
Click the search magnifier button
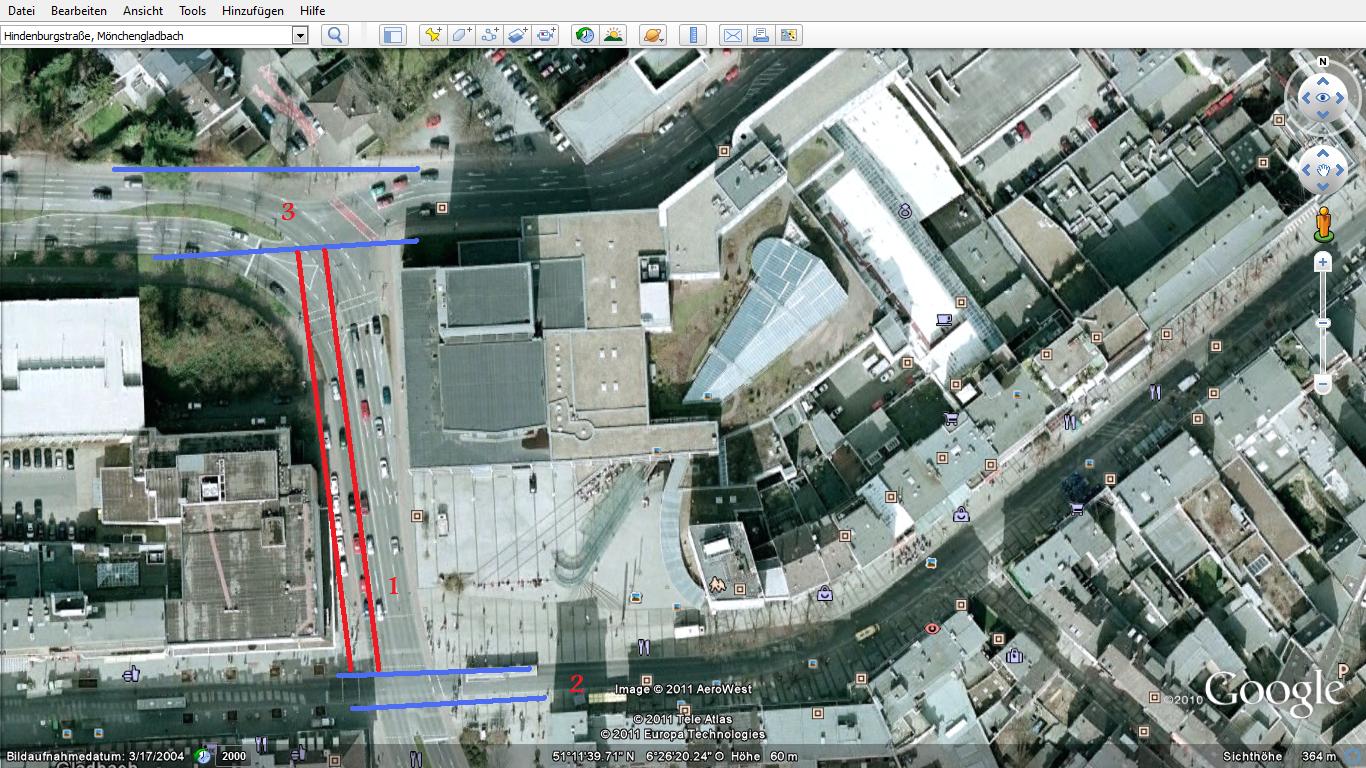coord(335,35)
